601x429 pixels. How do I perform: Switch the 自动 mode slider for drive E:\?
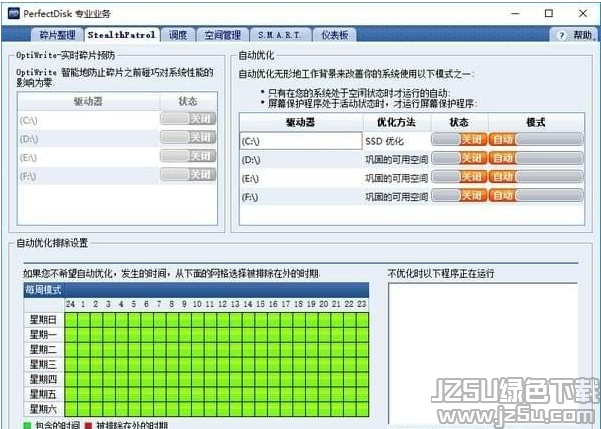click(536, 177)
